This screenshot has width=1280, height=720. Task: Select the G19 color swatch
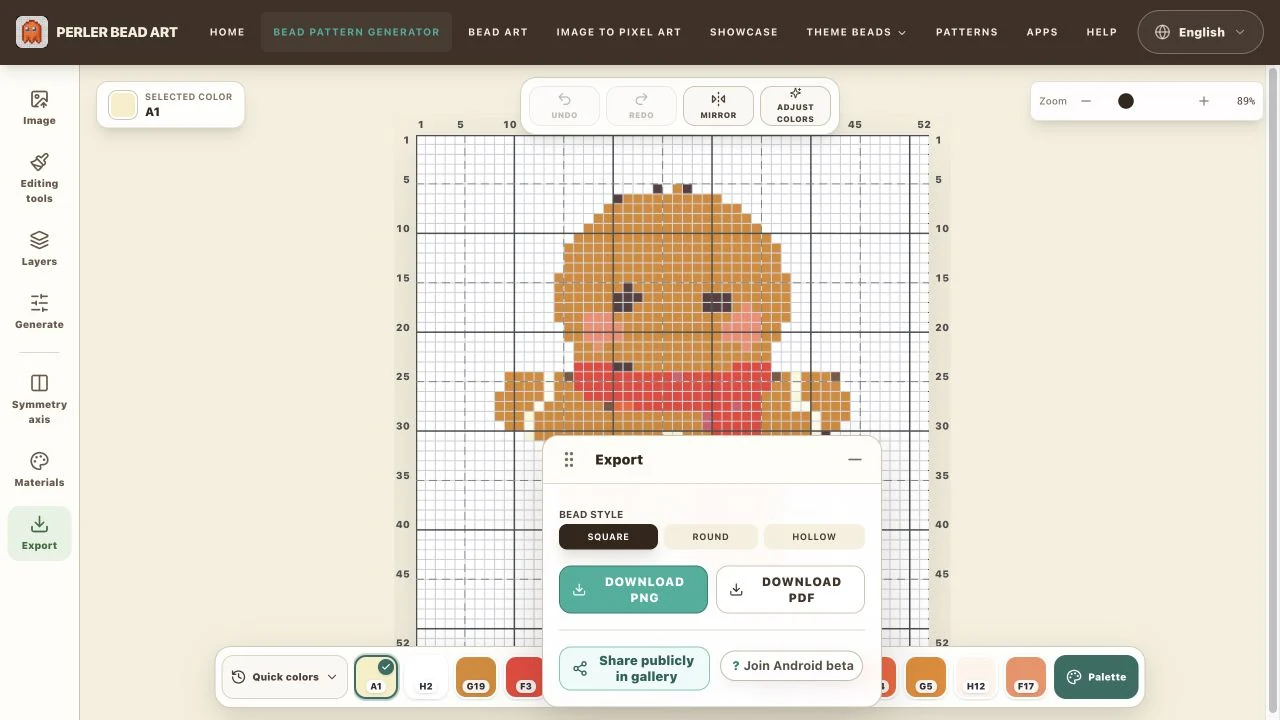[x=476, y=677]
